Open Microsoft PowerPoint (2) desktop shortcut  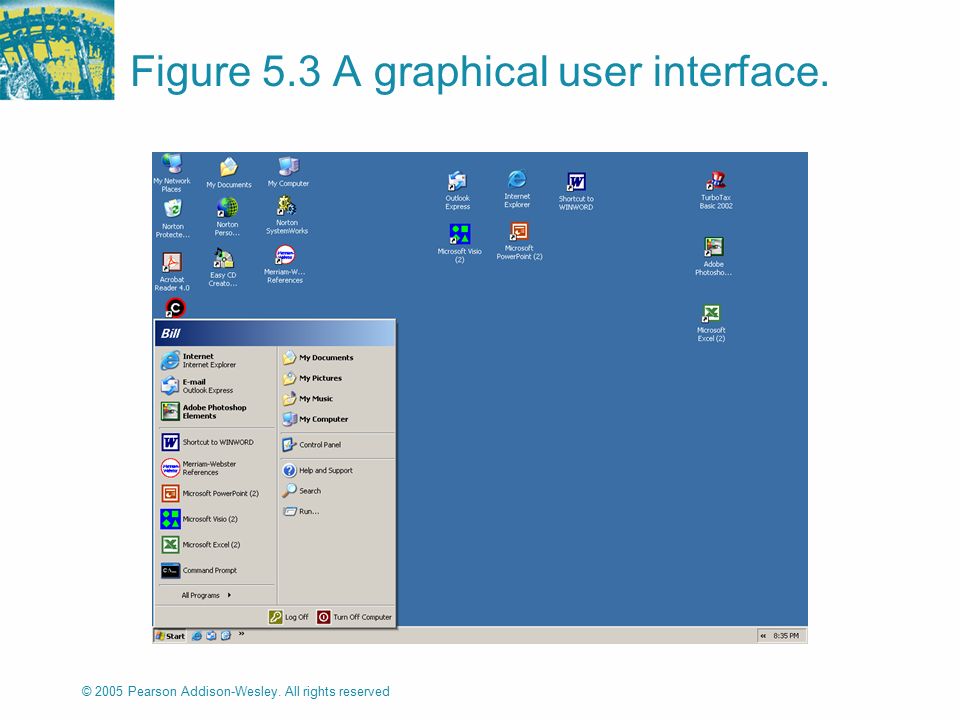coord(519,241)
